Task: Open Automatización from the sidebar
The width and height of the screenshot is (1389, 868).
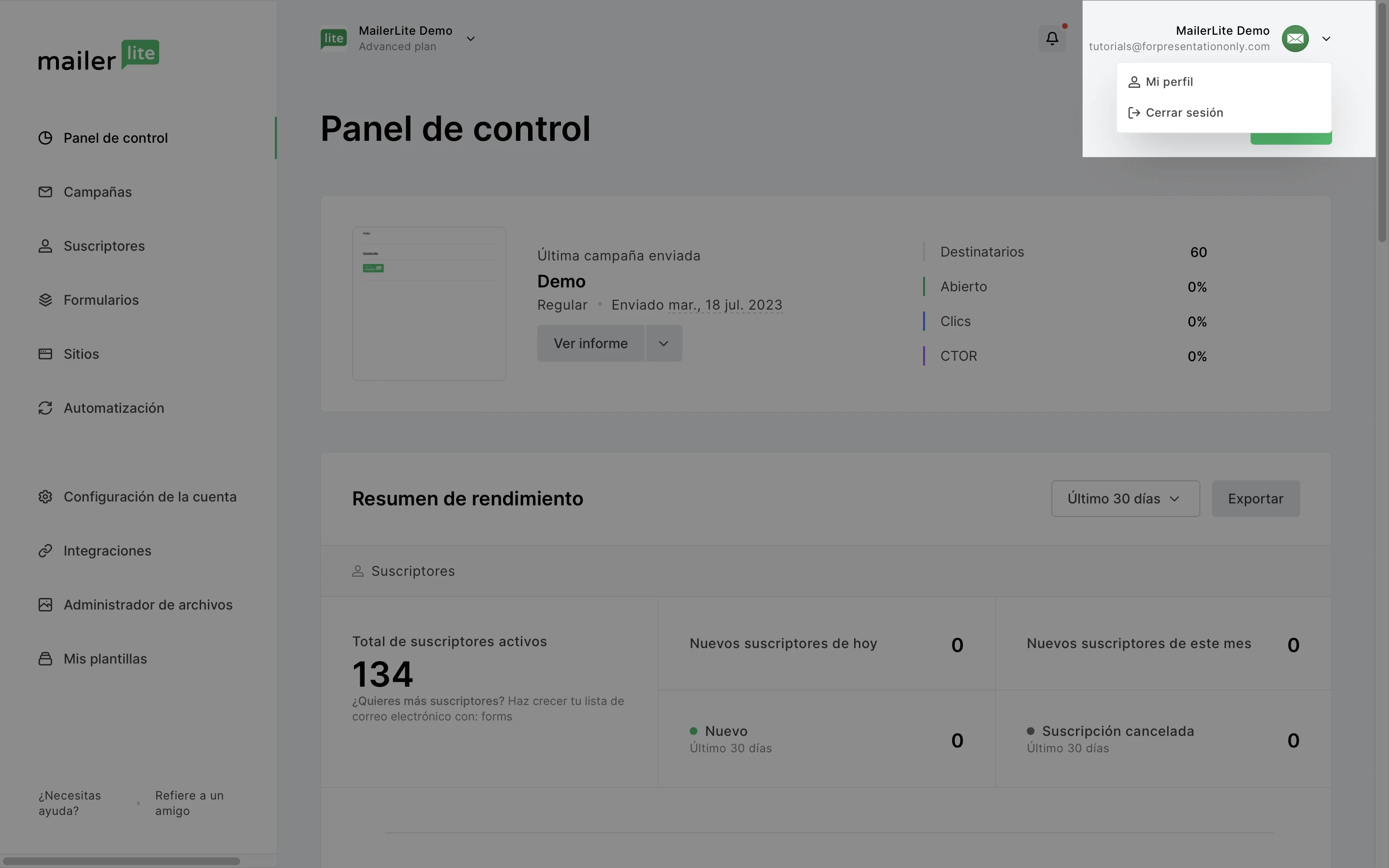Action: pos(114,407)
